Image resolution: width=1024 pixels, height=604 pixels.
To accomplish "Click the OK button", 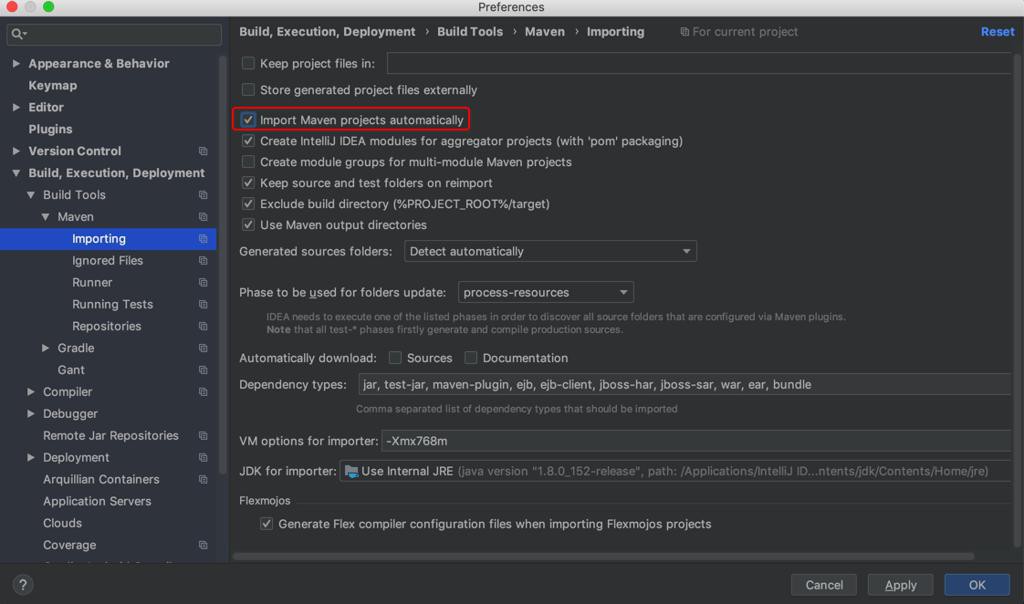I will point(977,585).
